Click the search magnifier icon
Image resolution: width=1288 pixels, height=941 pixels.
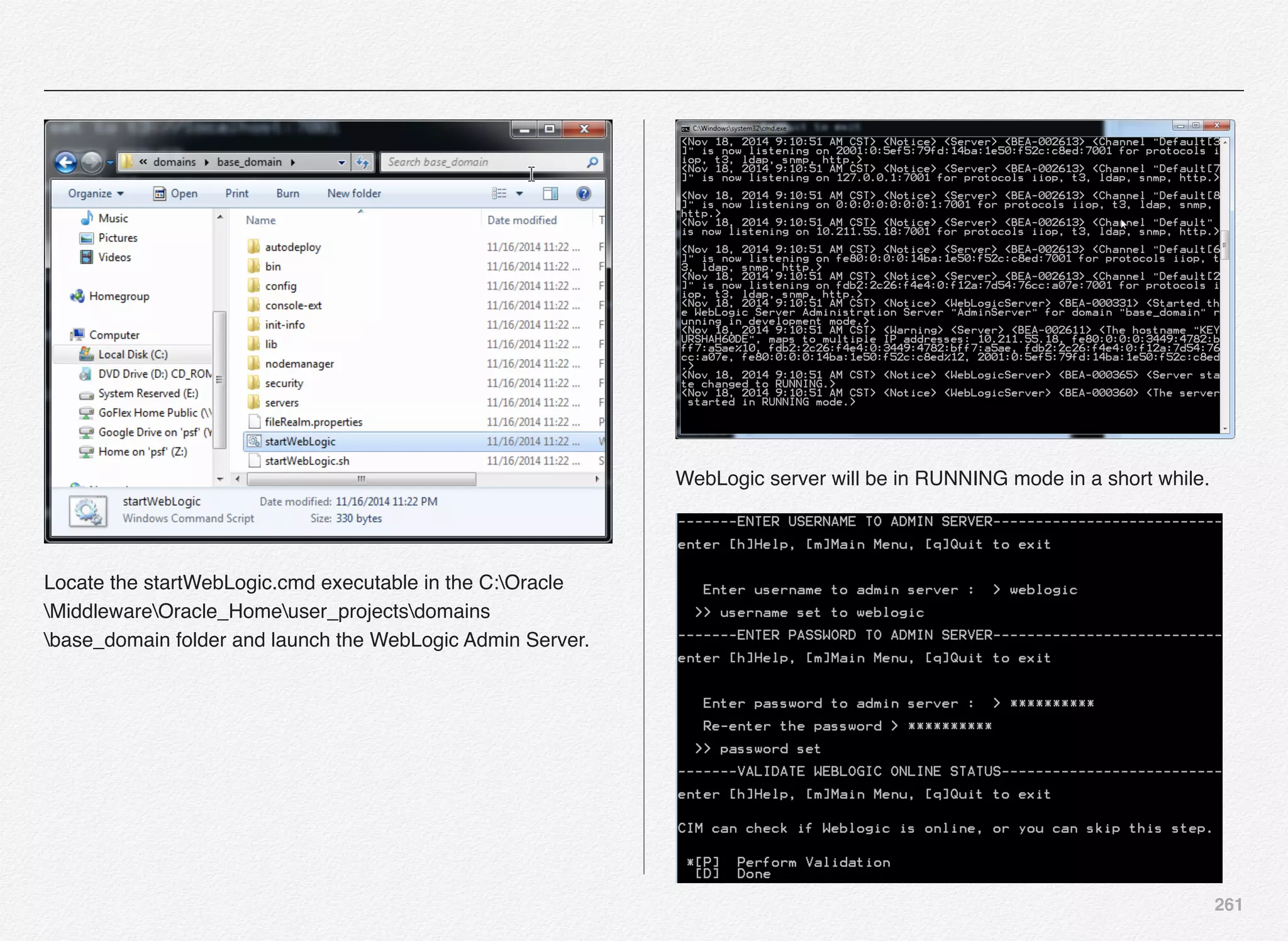tap(592, 162)
